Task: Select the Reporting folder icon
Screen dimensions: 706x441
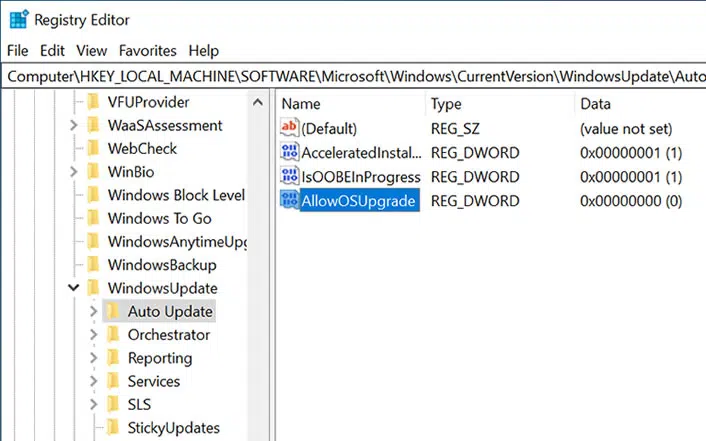Action: tap(113, 358)
